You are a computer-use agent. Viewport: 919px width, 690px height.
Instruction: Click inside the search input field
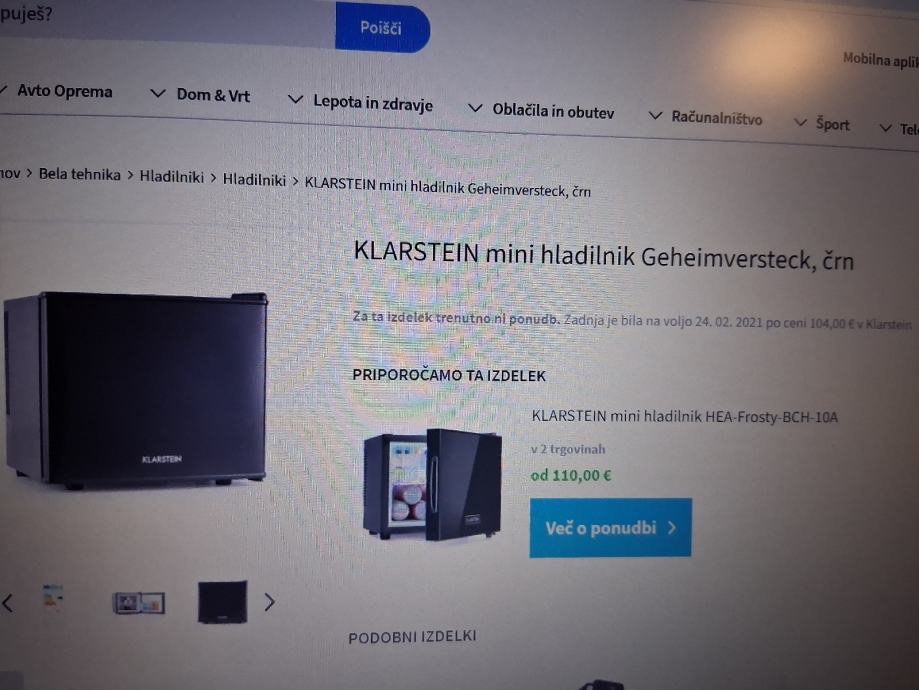(x=167, y=21)
